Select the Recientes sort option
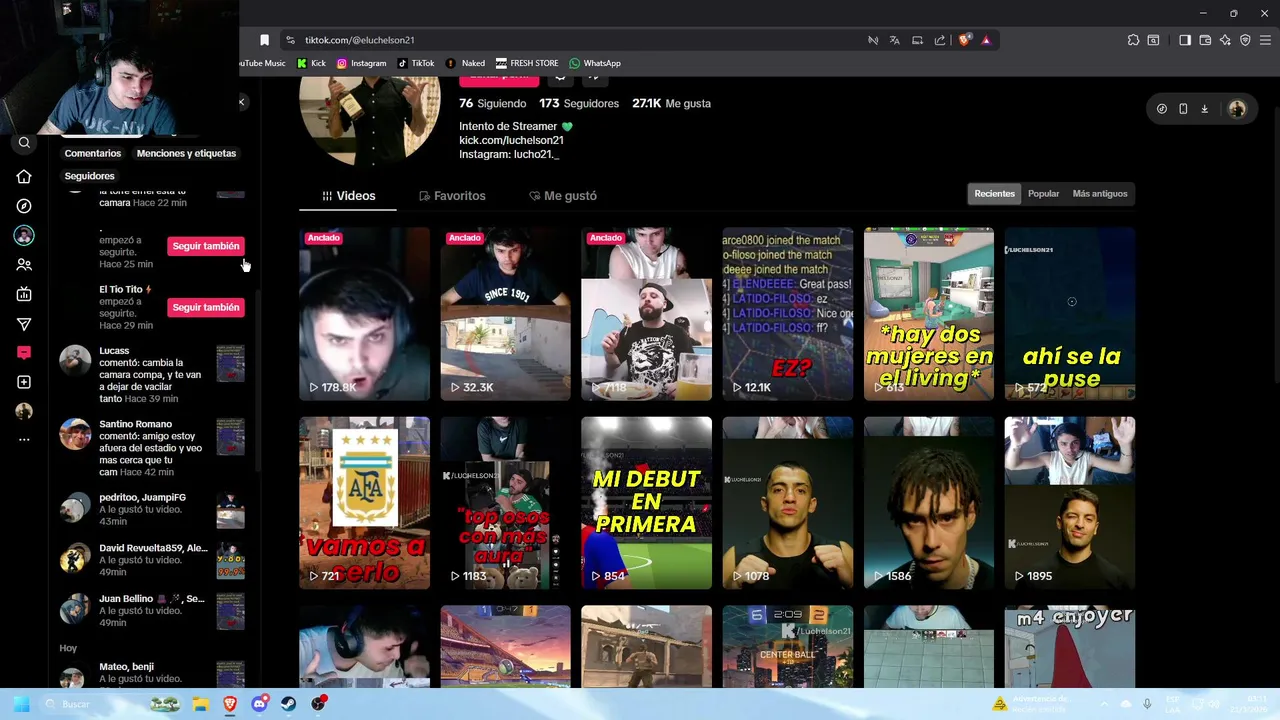 [995, 194]
